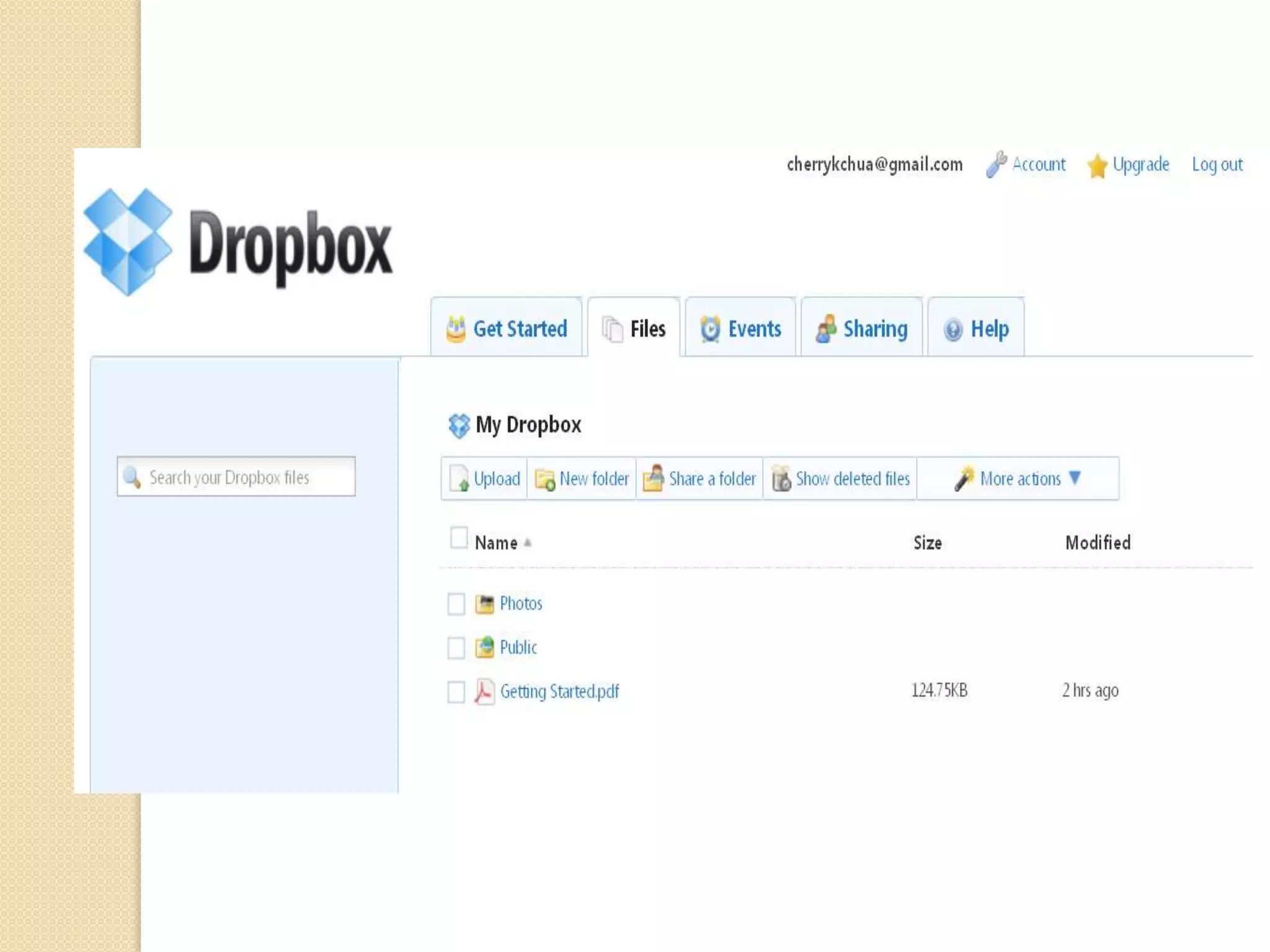
Task: Click the Show deleted files trash icon
Action: click(781, 479)
